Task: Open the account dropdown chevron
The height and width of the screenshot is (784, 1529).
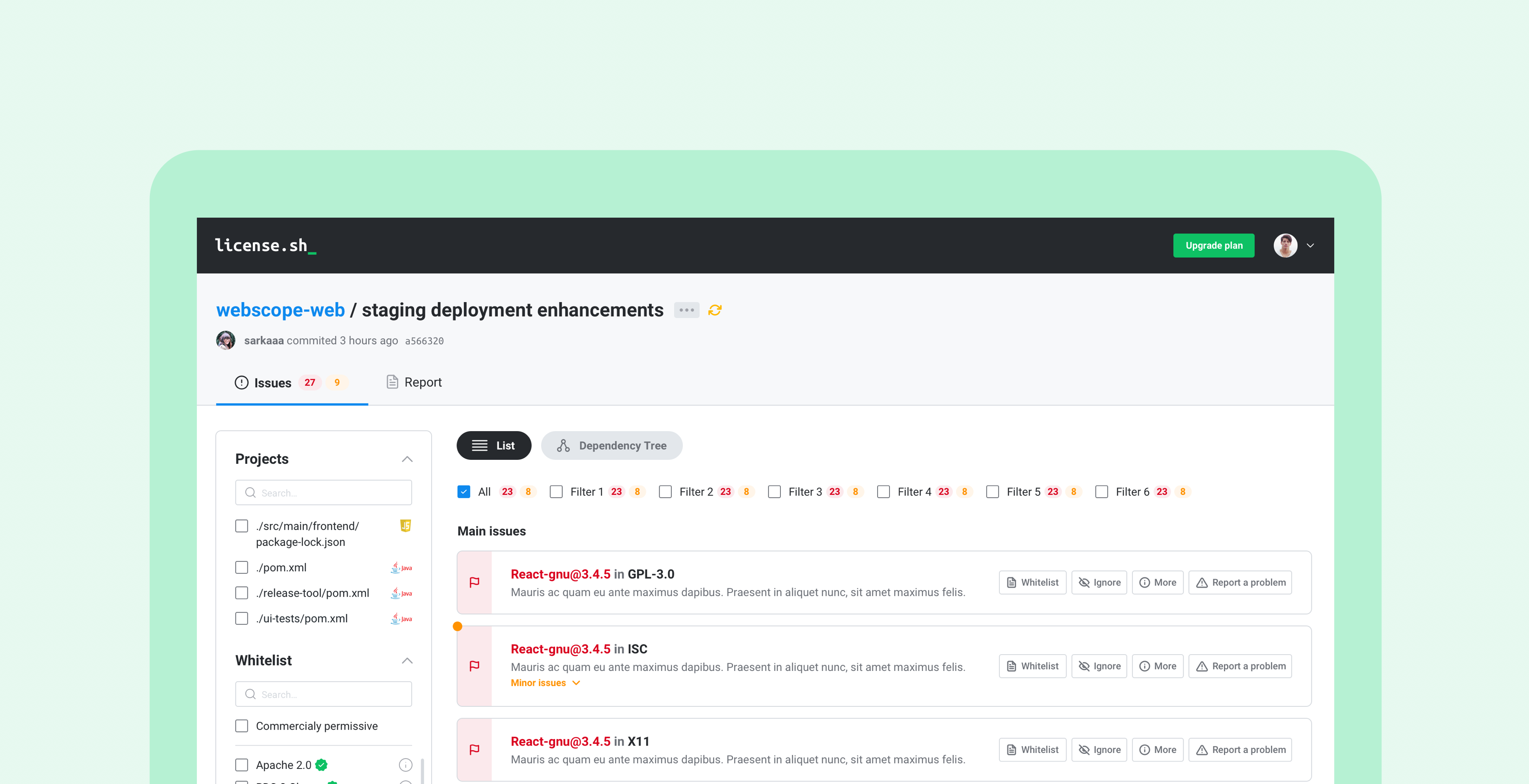Action: click(1311, 246)
